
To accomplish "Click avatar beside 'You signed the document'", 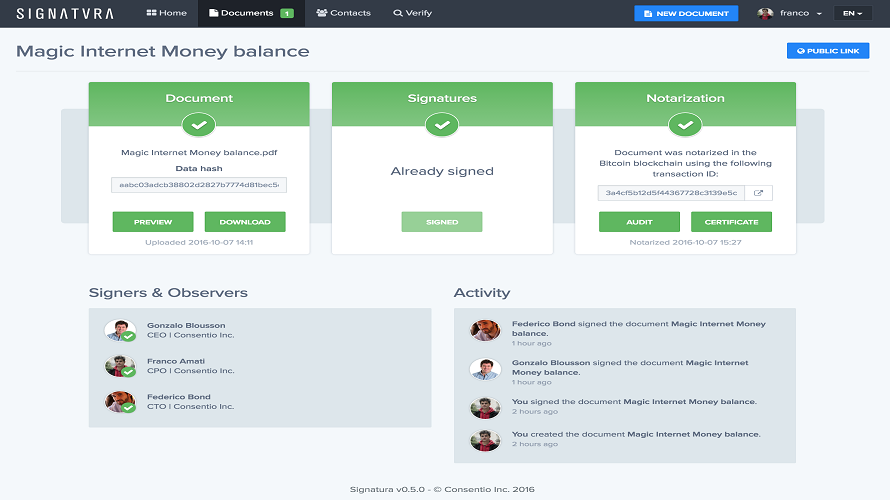I will [x=485, y=407].
